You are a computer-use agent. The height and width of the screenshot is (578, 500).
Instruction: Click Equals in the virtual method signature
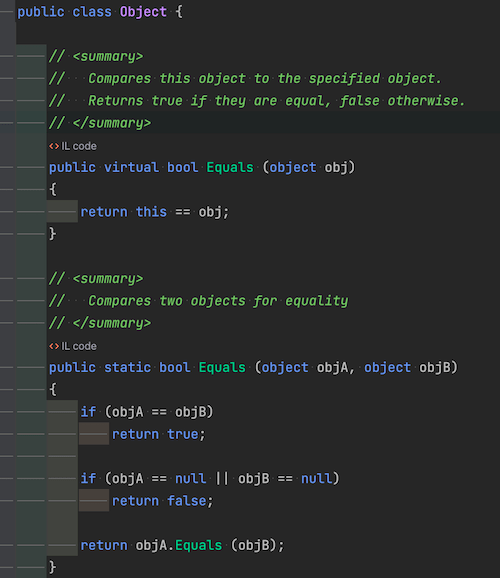(230, 167)
